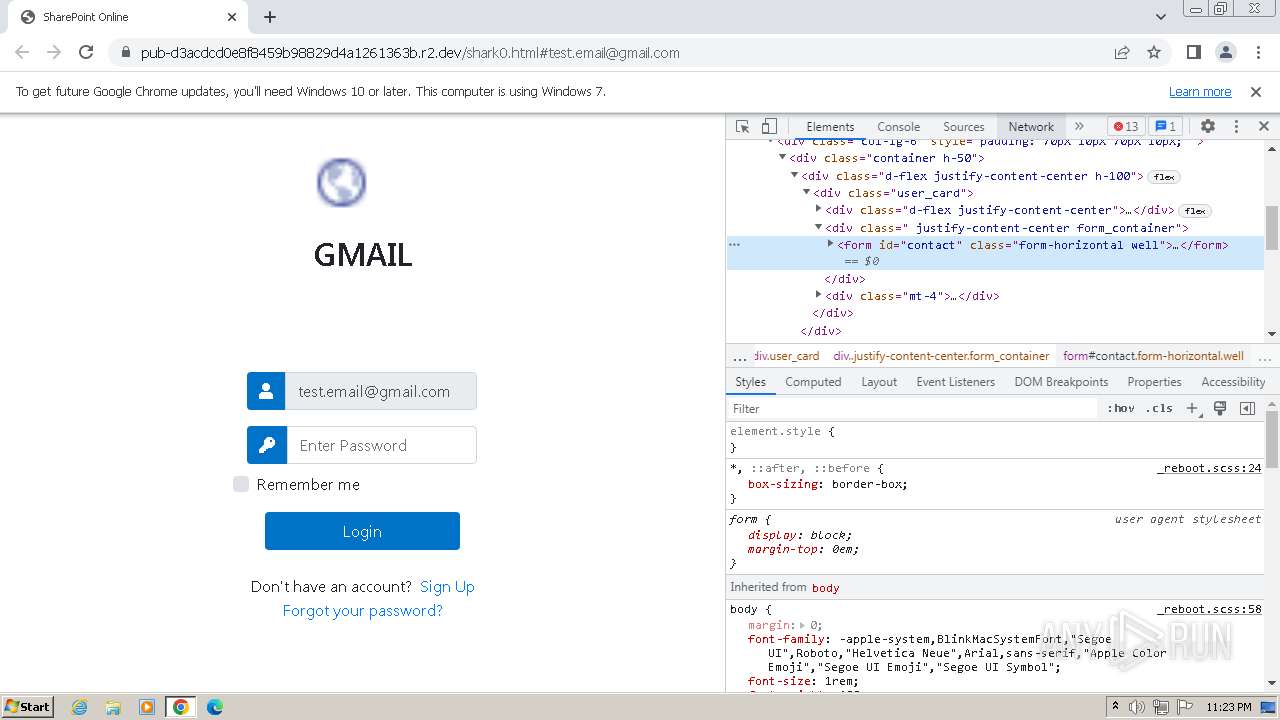
Task: Open the _reboot.scss:24 source link
Action: (x=1209, y=468)
